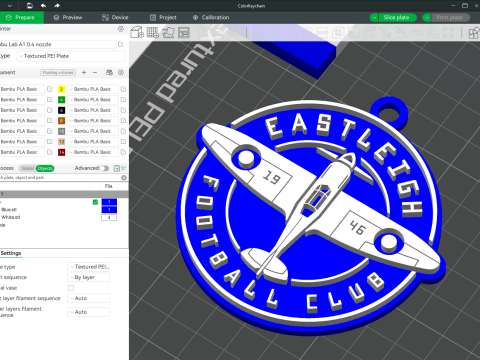Open filament 2 Bambu PLA Basic dropdown
Screen dimensions: 480x360
pyautogui.click(x=93, y=89)
